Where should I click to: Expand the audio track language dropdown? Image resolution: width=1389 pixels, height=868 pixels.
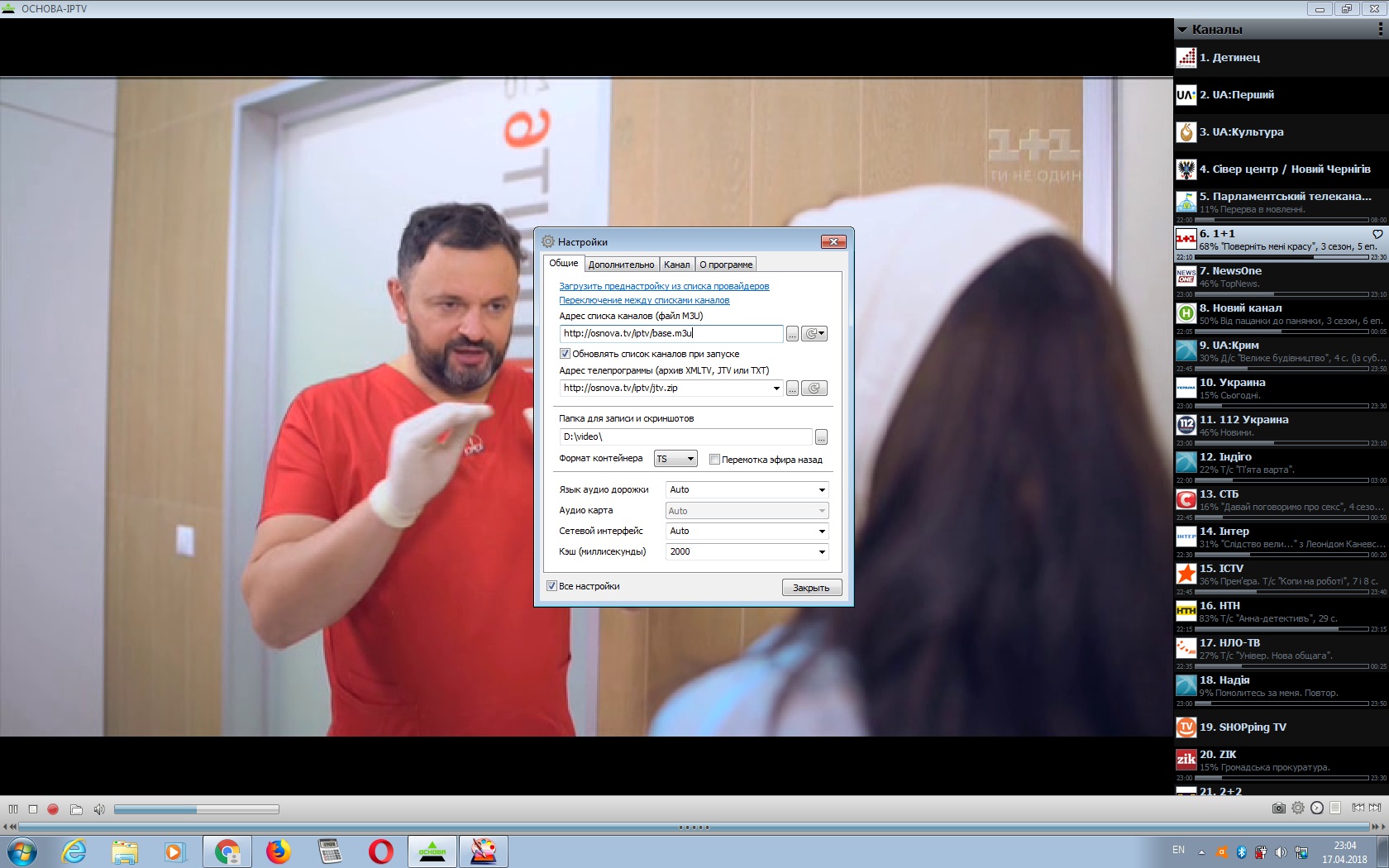coord(747,489)
